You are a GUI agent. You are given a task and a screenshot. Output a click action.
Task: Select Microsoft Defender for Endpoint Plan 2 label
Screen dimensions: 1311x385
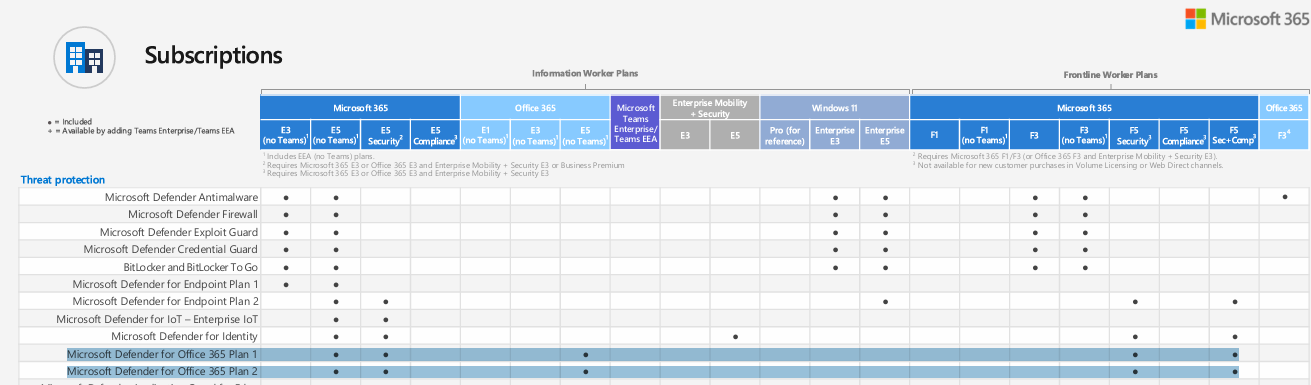pos(165,301)
